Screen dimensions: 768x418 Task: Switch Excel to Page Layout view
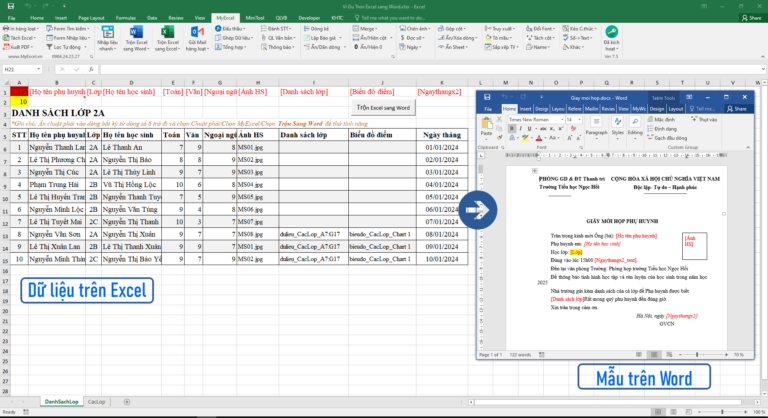point(673,412)
